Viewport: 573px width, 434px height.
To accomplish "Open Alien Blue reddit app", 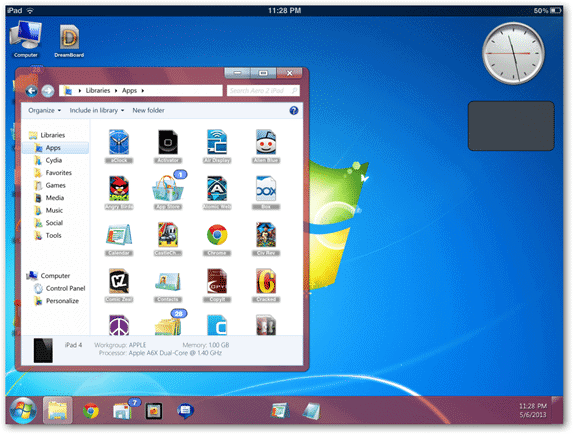I will pyautogui.click(x=266, y=142).
